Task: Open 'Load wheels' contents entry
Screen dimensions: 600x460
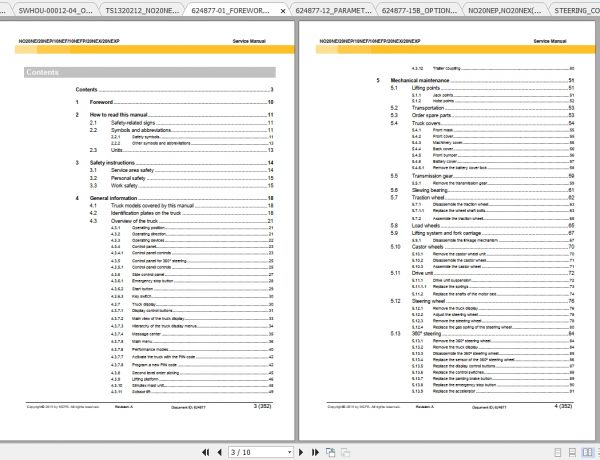Action: pos(483,226)
